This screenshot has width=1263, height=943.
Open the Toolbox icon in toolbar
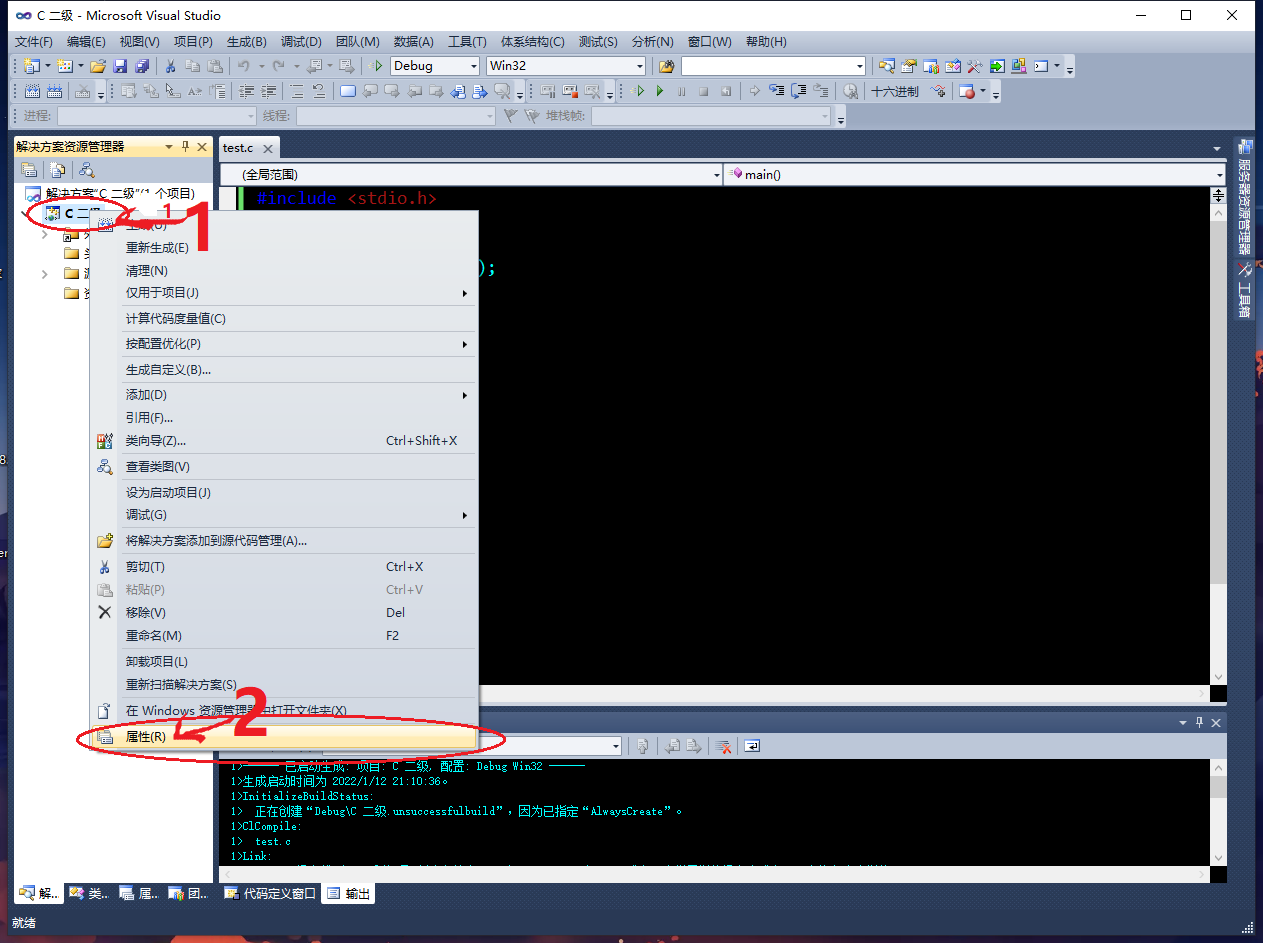[975, 66]
